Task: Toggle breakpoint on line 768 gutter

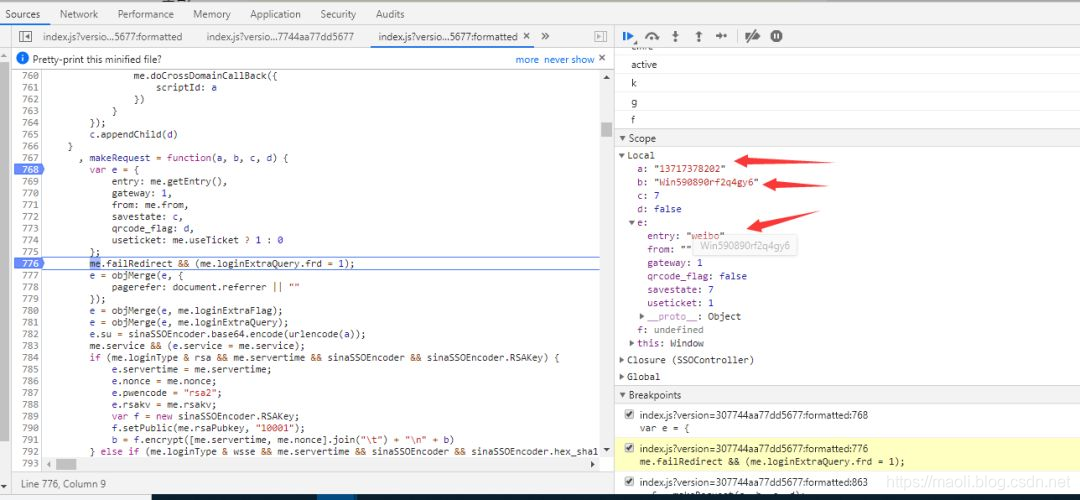Action: pyautogui.click(x=29, y=169)
